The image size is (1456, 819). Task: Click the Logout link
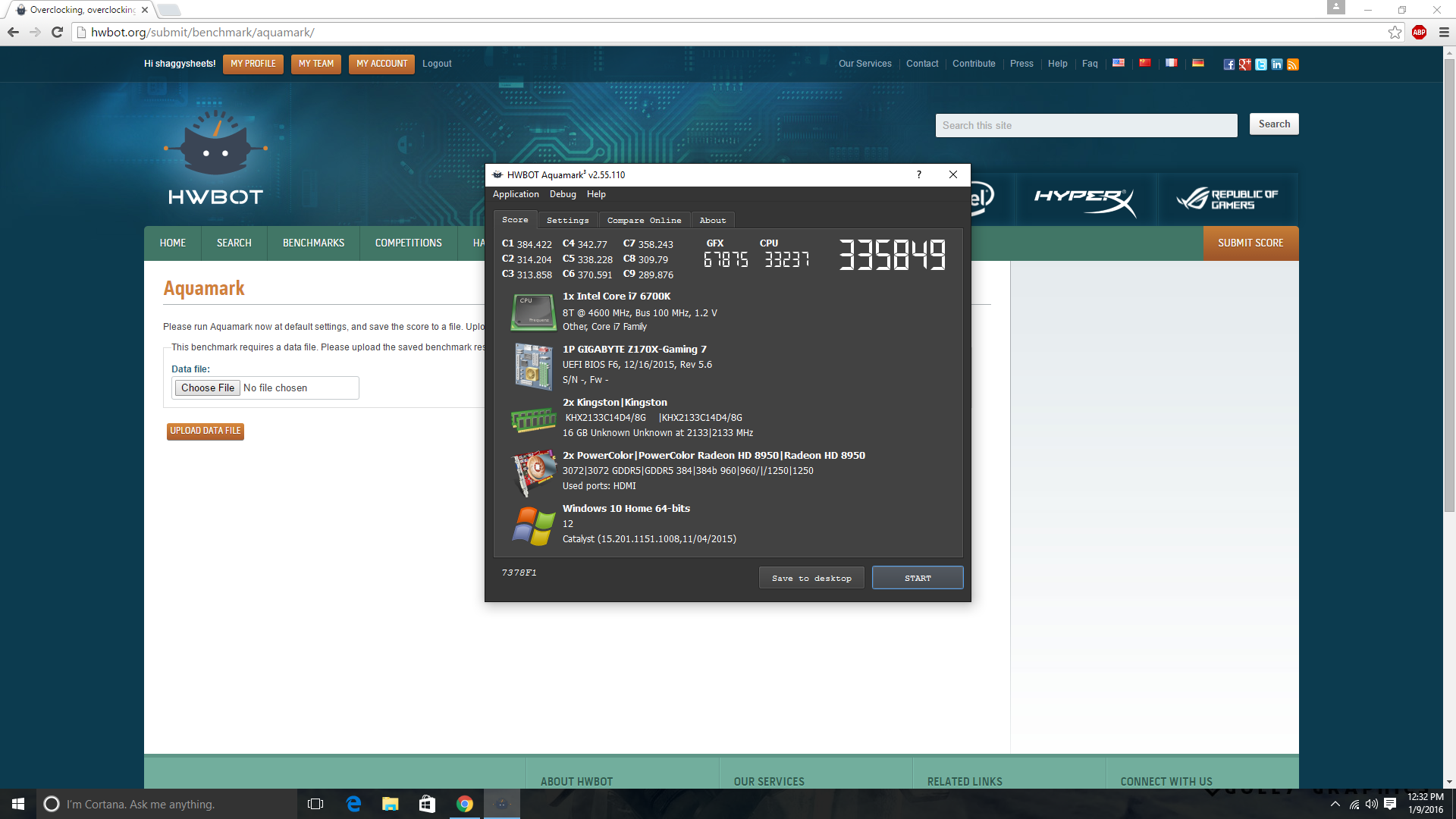pos(437,64)
